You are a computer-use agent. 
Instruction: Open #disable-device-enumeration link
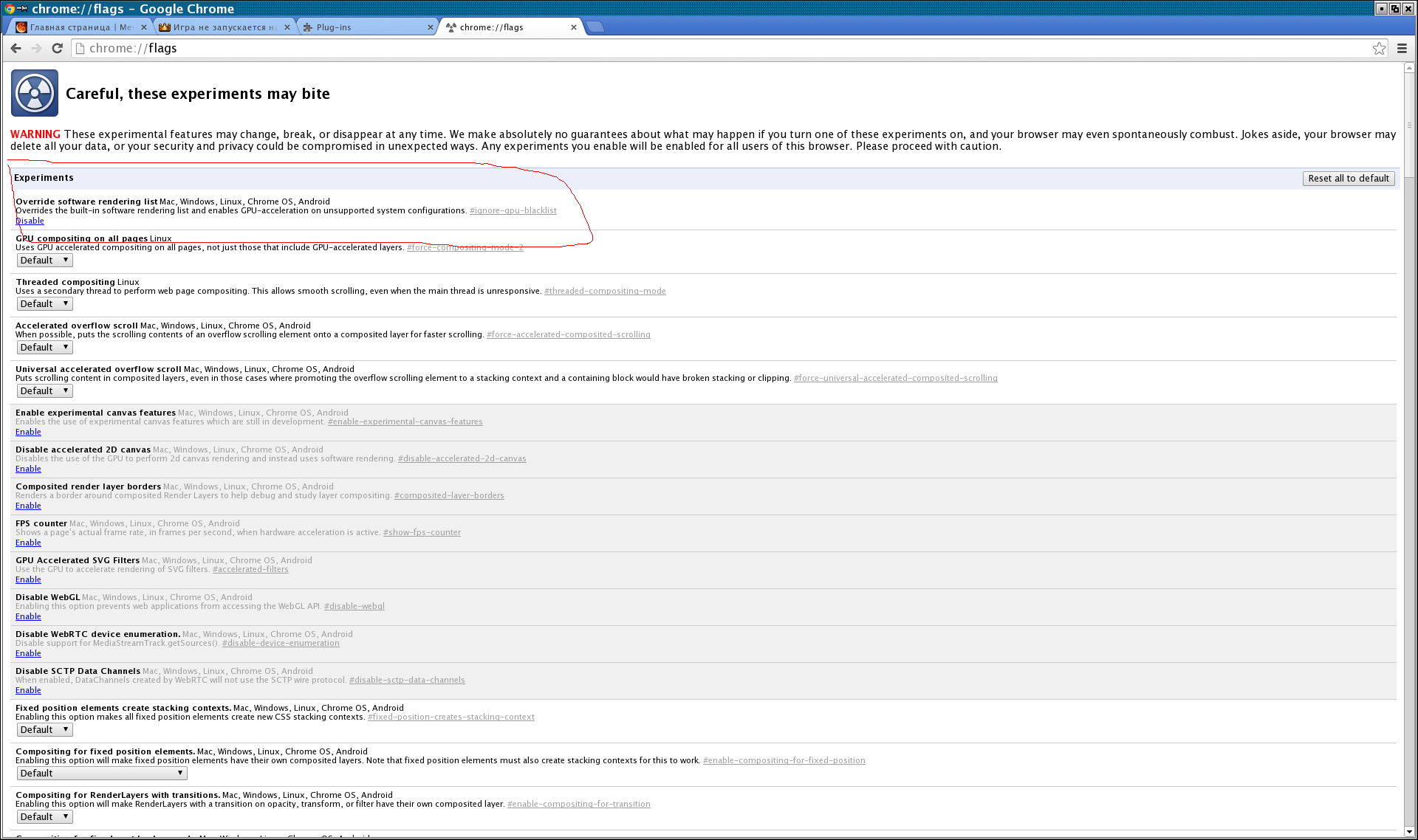pos(281,643)
